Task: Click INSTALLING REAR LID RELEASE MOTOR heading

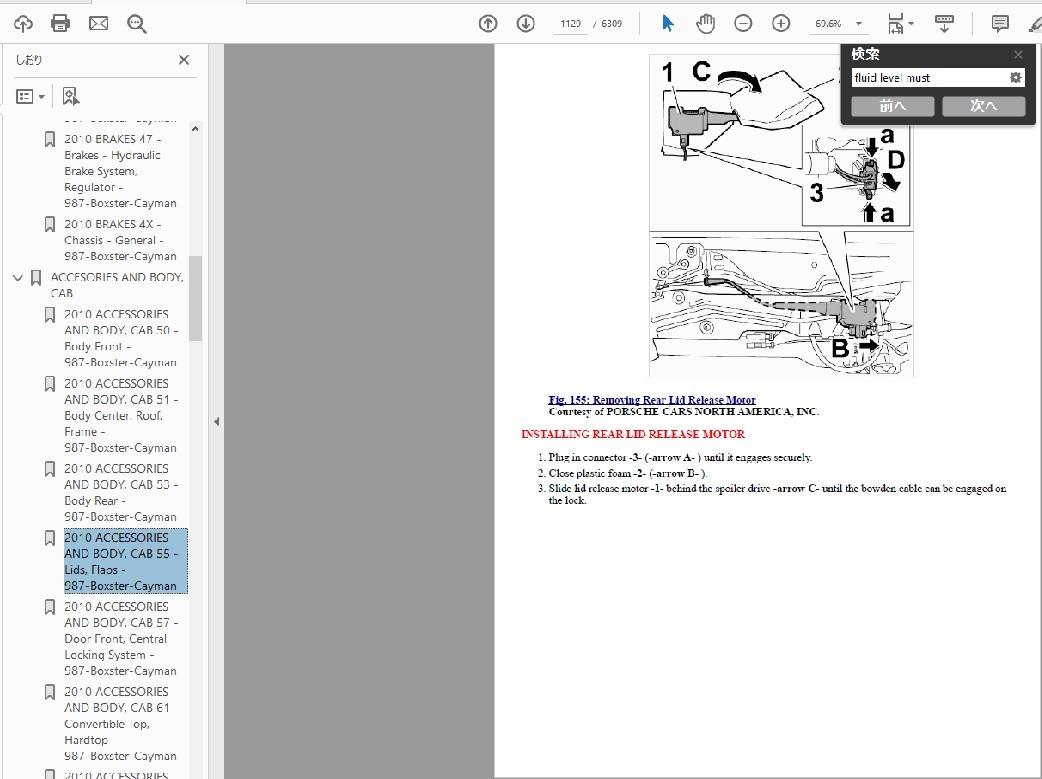Action: click(633, 434)
